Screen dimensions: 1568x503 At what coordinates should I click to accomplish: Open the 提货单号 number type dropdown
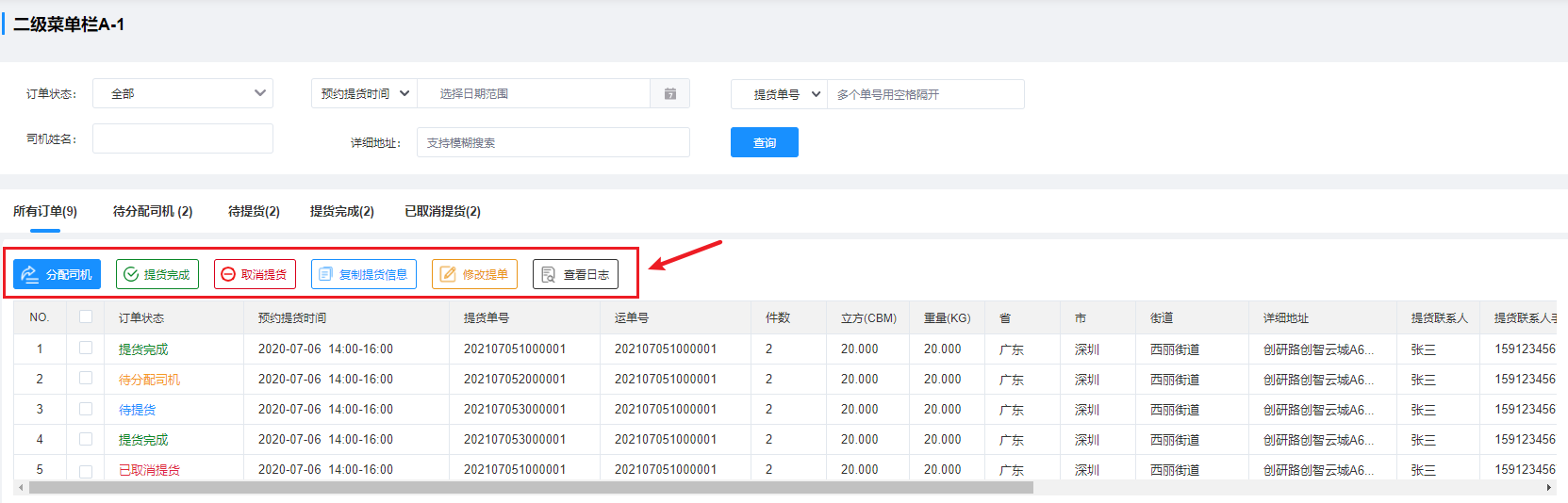(x=779, y=94)
